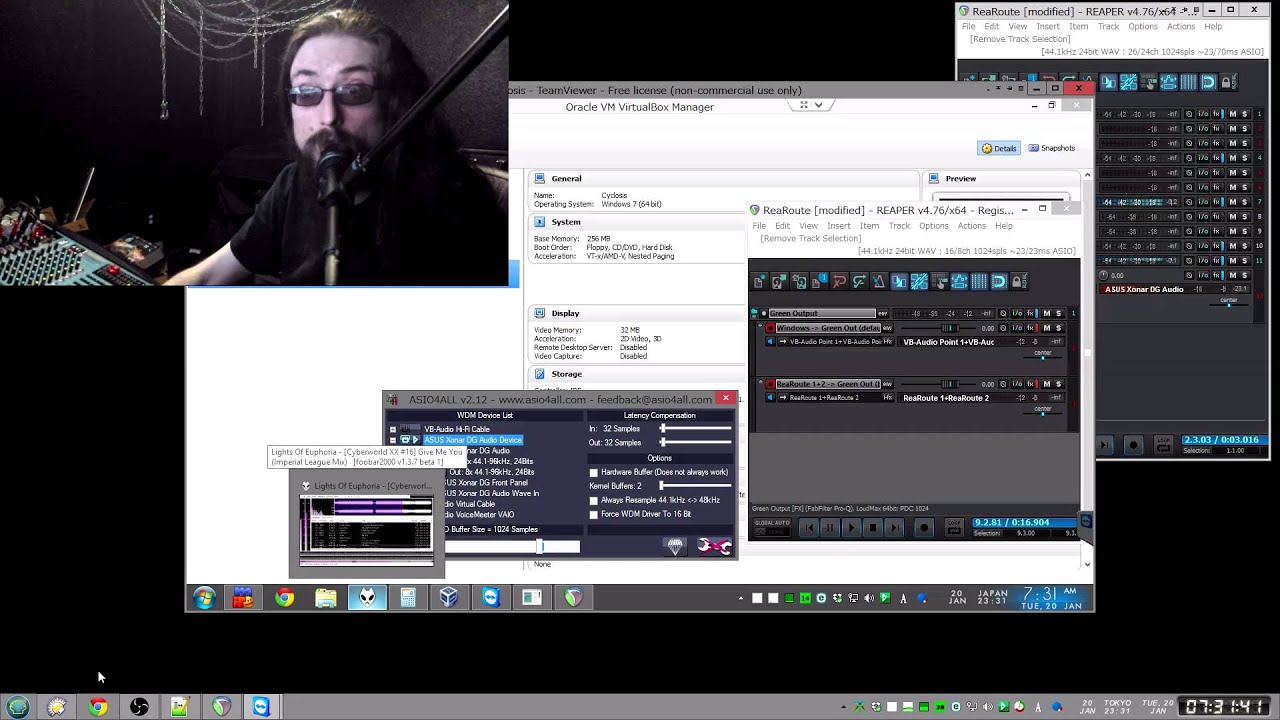Toggle the Loop repeat button in the front REAPER transport
The width and height of the screenshot is (1280, 720).
click(954, 527)
